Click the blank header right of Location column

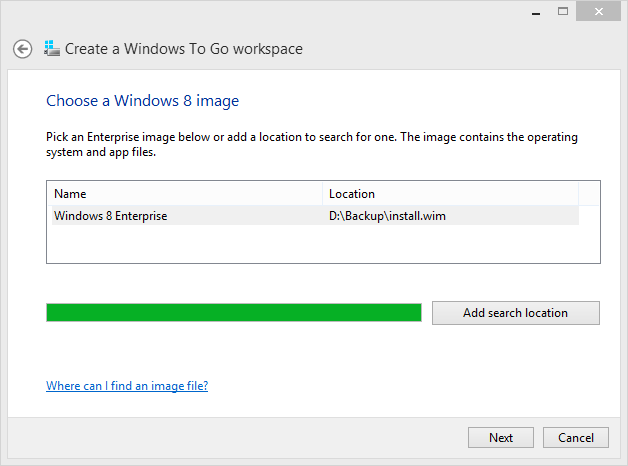pyautogui.click(x=589, y=194)
